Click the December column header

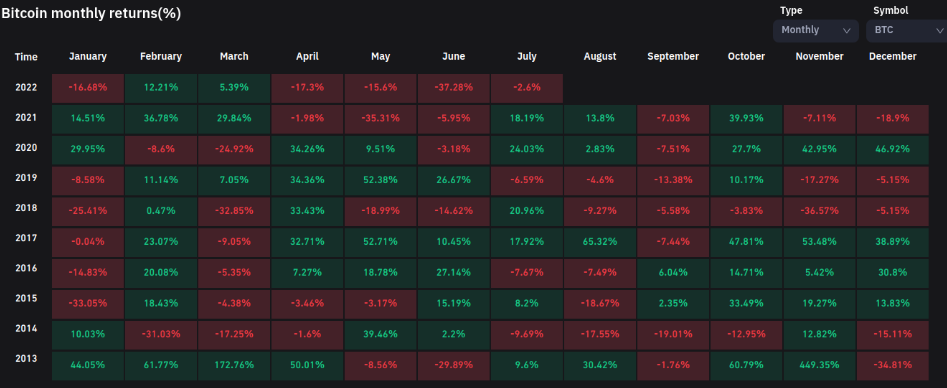point(893,56)
